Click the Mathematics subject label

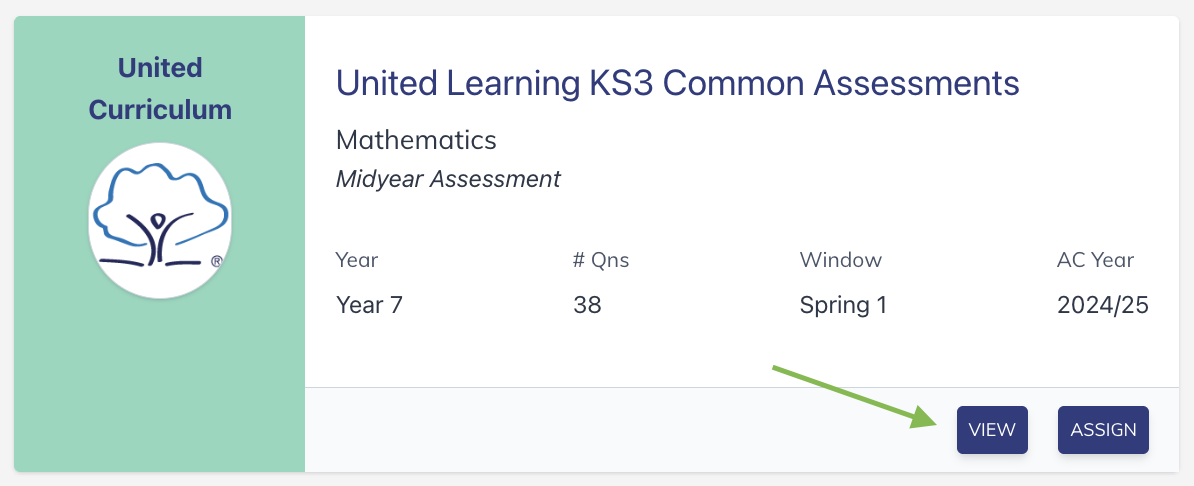point(416,139)
